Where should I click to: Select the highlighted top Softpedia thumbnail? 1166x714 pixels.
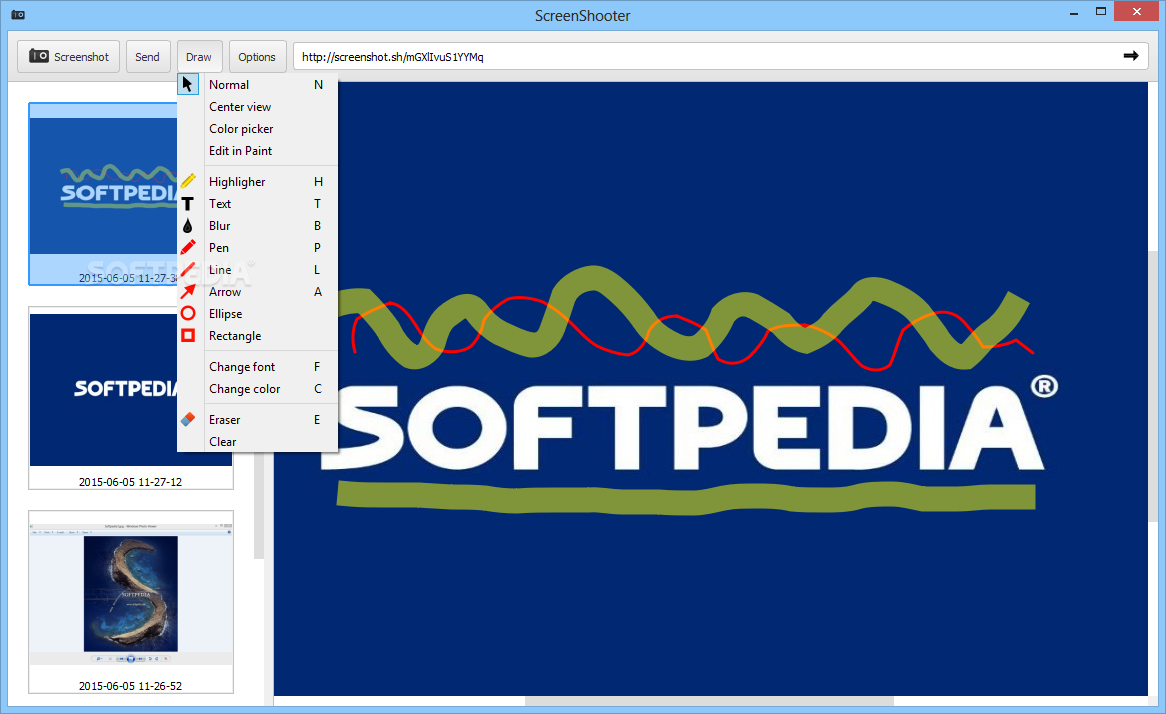click(103, 194)
